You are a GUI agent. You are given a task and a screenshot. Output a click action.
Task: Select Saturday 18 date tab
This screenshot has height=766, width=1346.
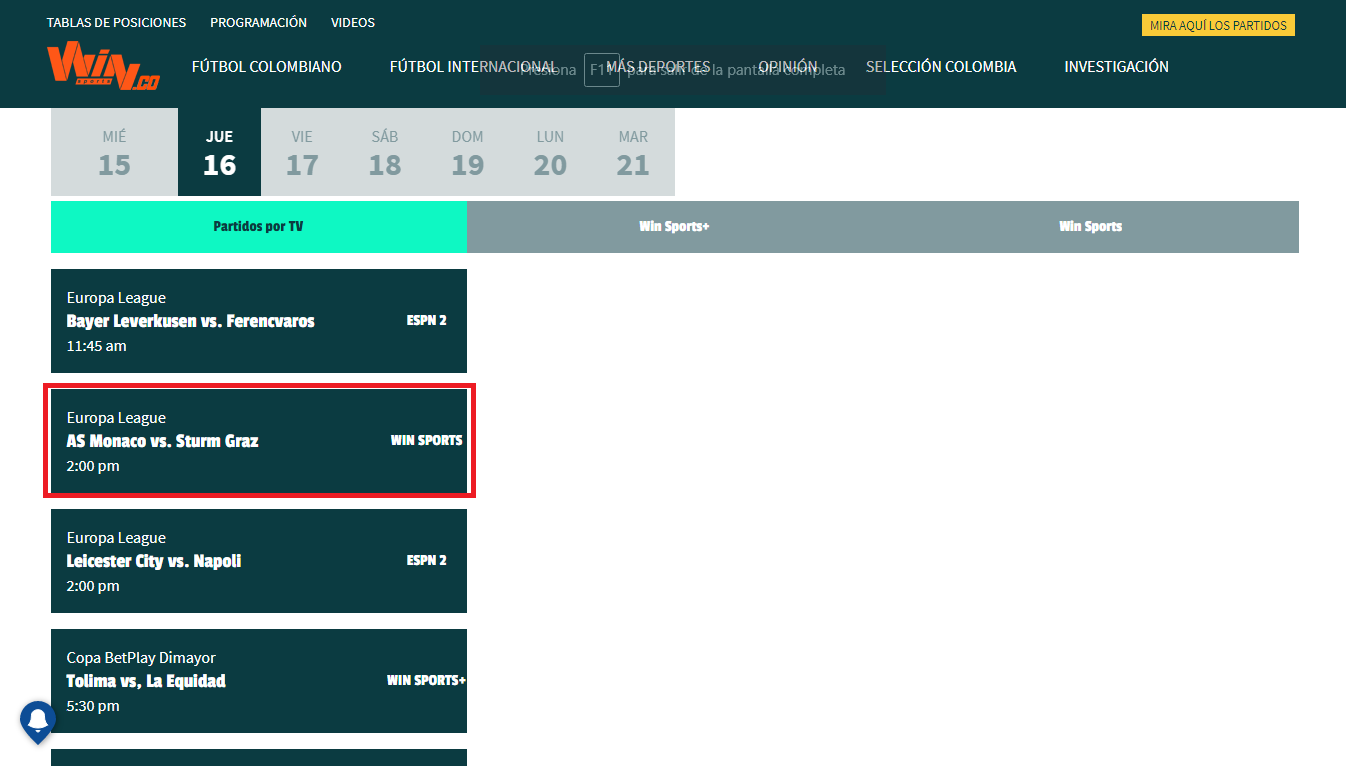(385, 152)
